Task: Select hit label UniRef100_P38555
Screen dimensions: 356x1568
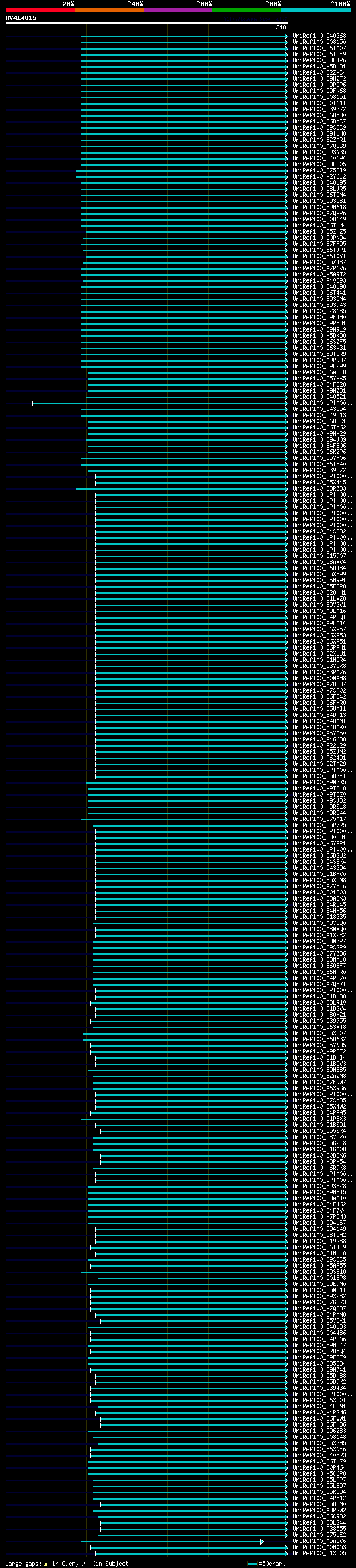Action: (319, 1529)
